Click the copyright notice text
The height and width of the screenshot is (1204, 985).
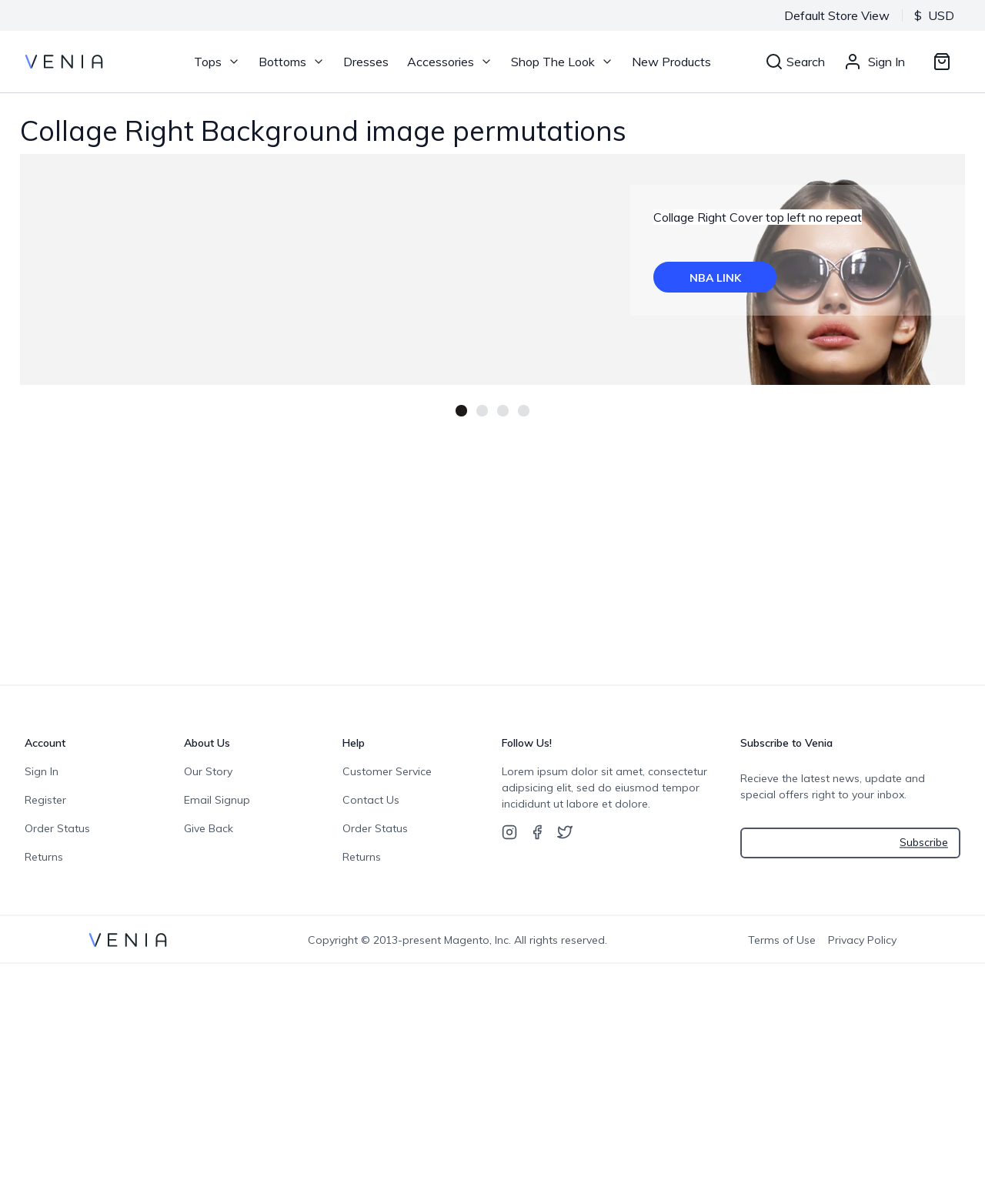457,940
